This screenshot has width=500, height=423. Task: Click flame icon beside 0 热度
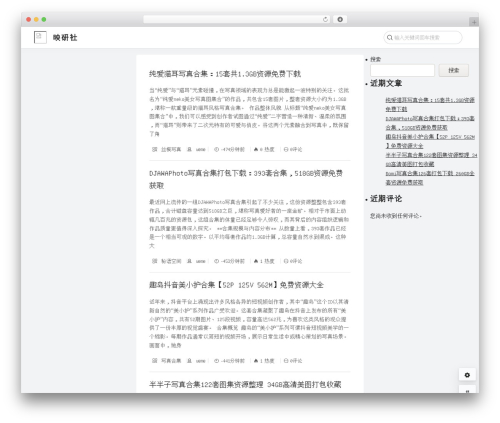pos(256,149)
